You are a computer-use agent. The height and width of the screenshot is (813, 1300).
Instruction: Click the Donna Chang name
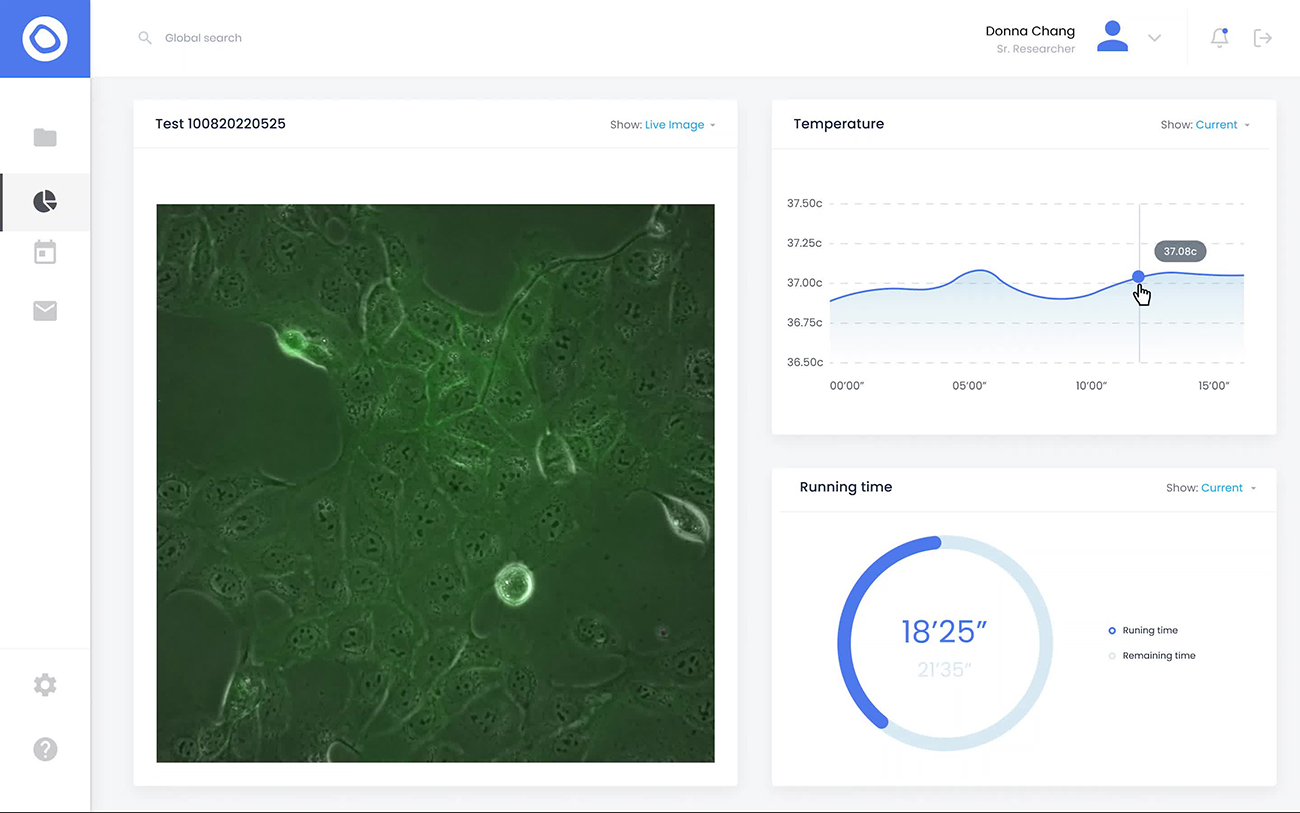pyautogui.click(x=1030, y=31)
